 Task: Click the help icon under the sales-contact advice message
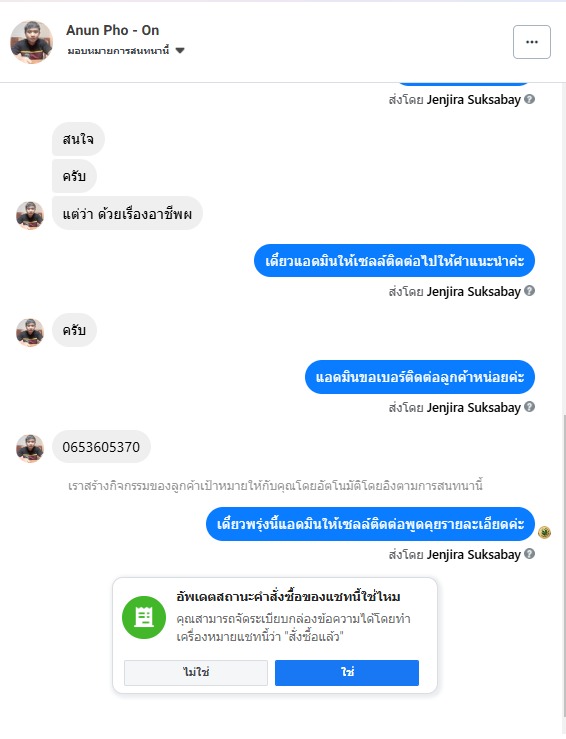point(529,291)
